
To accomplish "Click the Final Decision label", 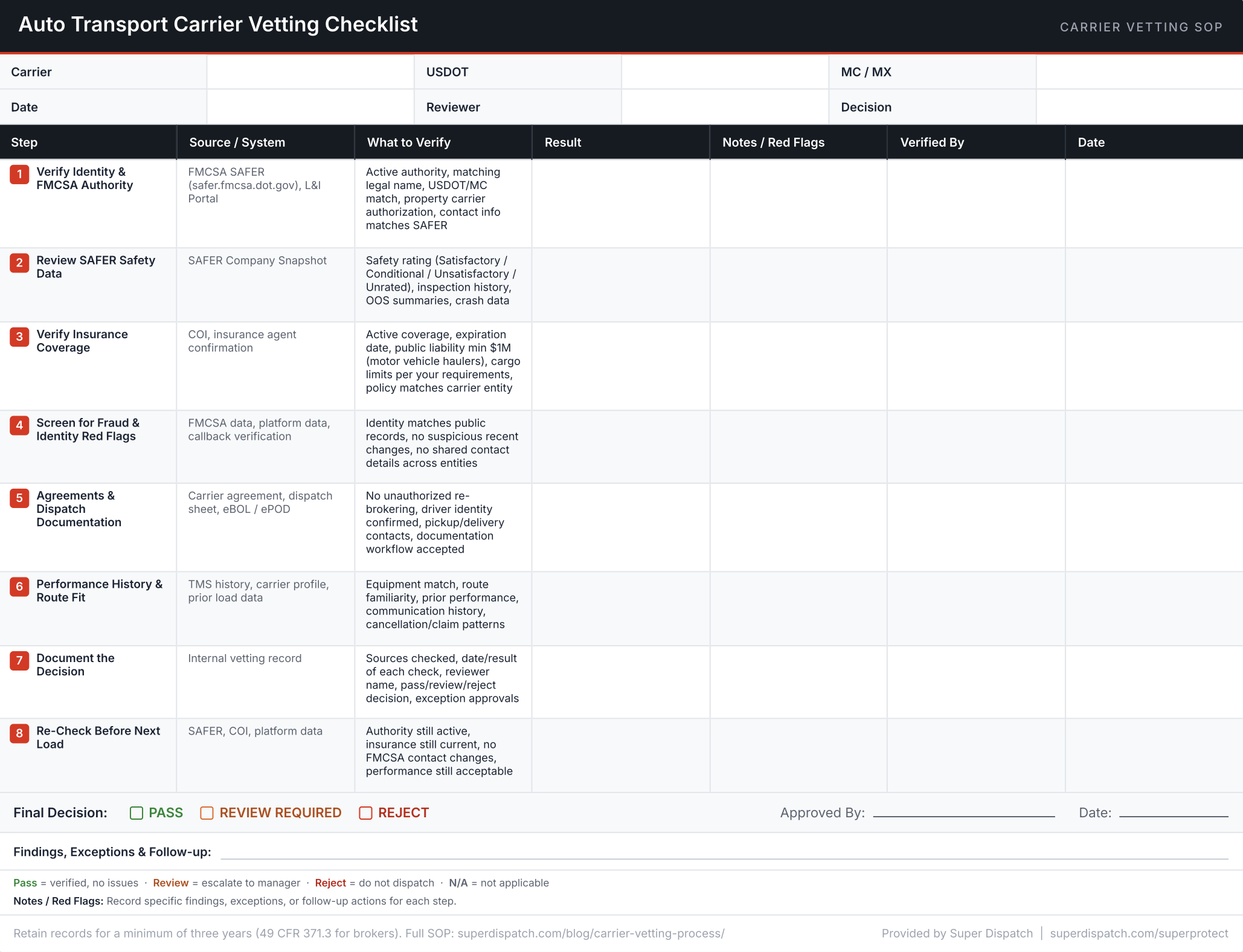I will [60, 813].
